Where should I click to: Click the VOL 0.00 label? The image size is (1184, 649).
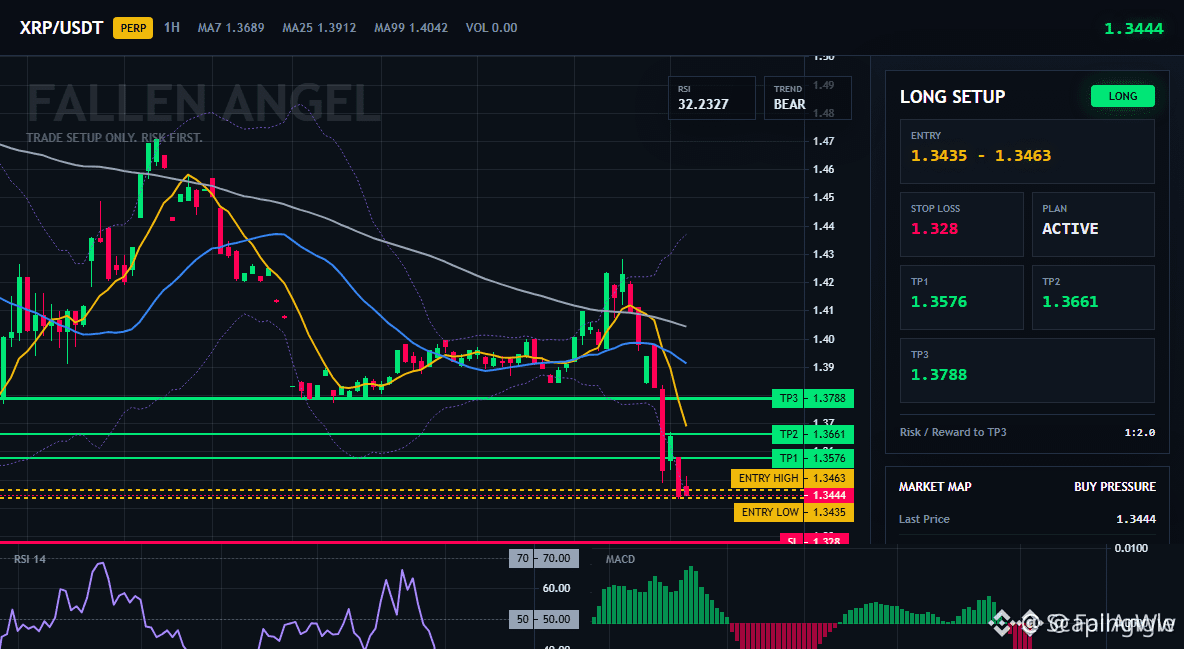492,28
